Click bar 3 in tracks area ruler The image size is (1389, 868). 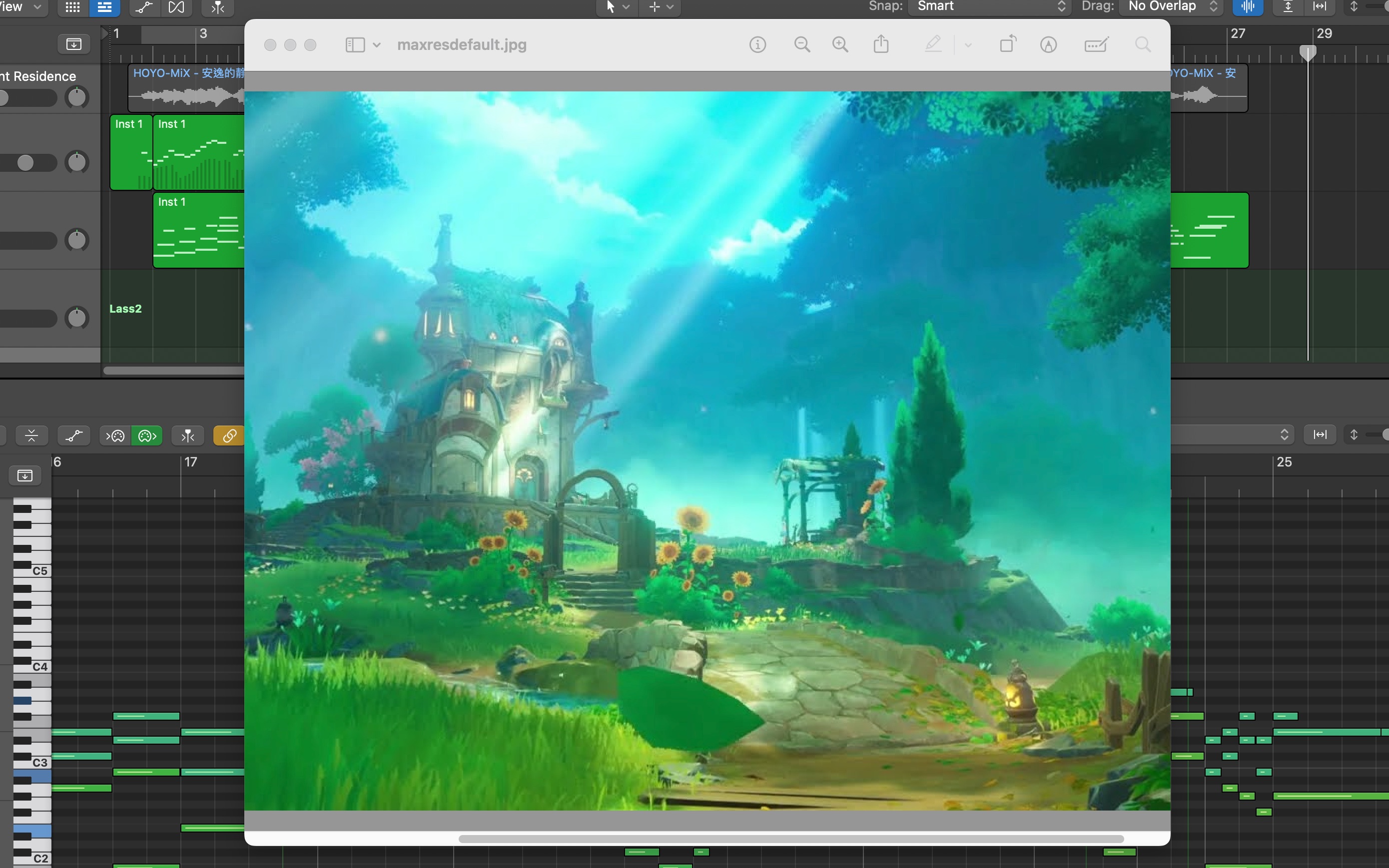click(x=203, y=33)
